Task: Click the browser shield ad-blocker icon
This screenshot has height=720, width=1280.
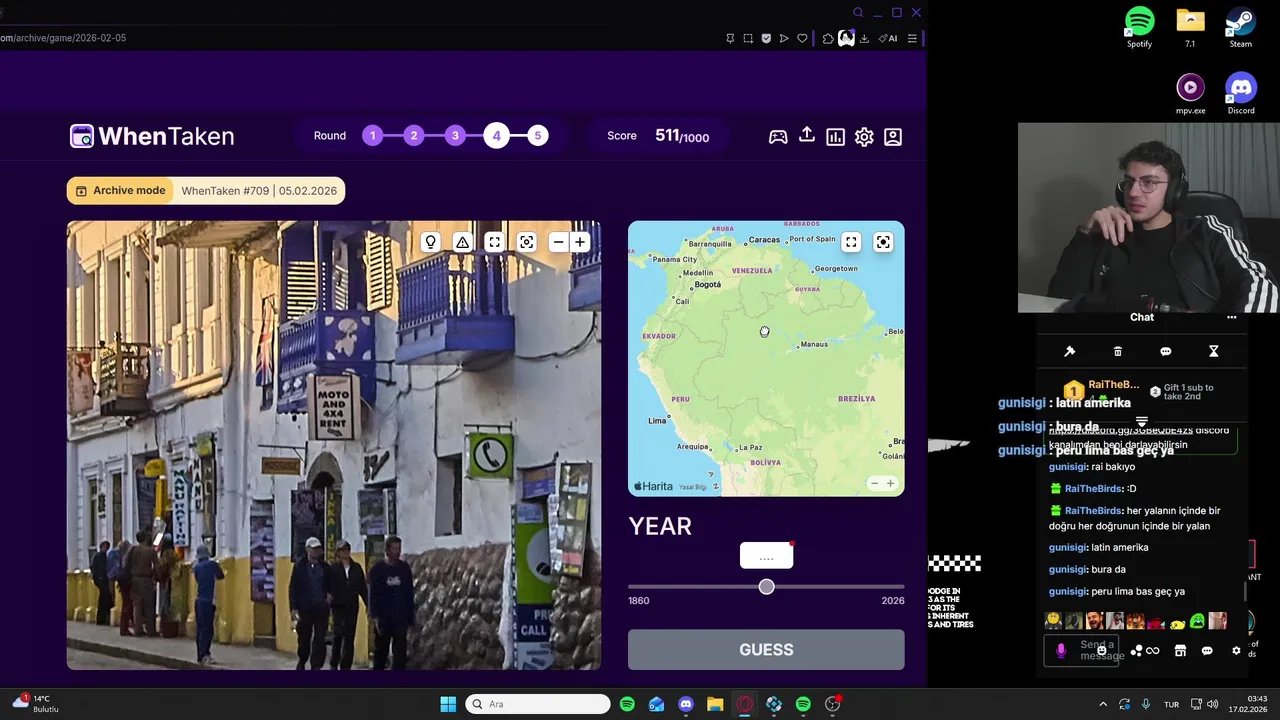Action: [x=766, y=39]
